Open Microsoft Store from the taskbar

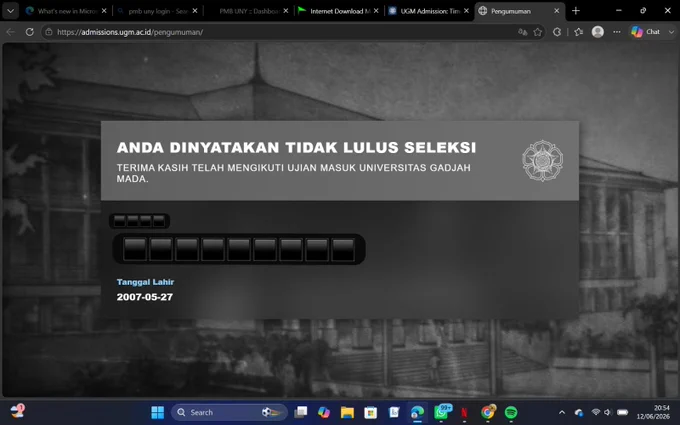pyautogui.click(x=371, y=412)
